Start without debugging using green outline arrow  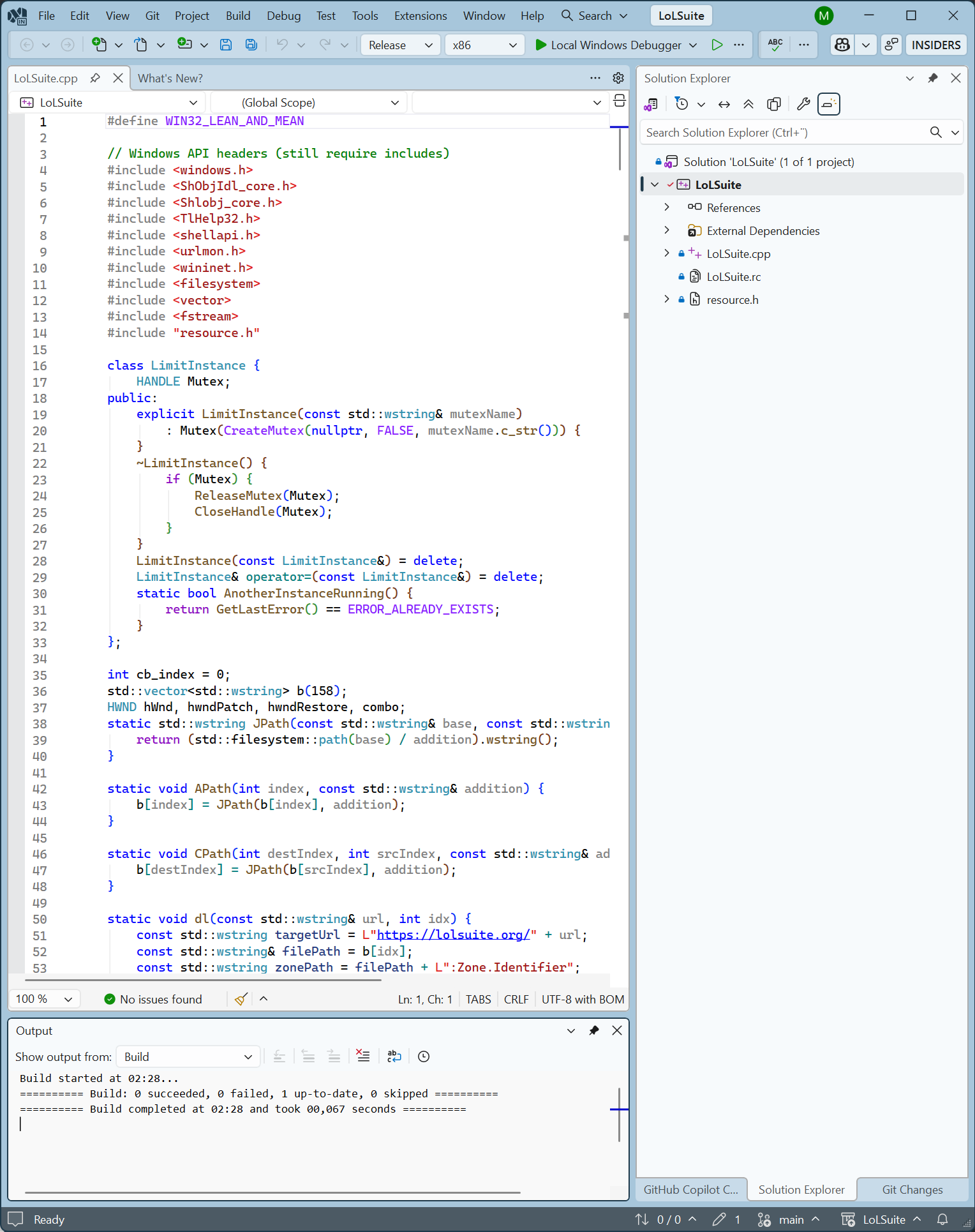click(x=717, y=45)
